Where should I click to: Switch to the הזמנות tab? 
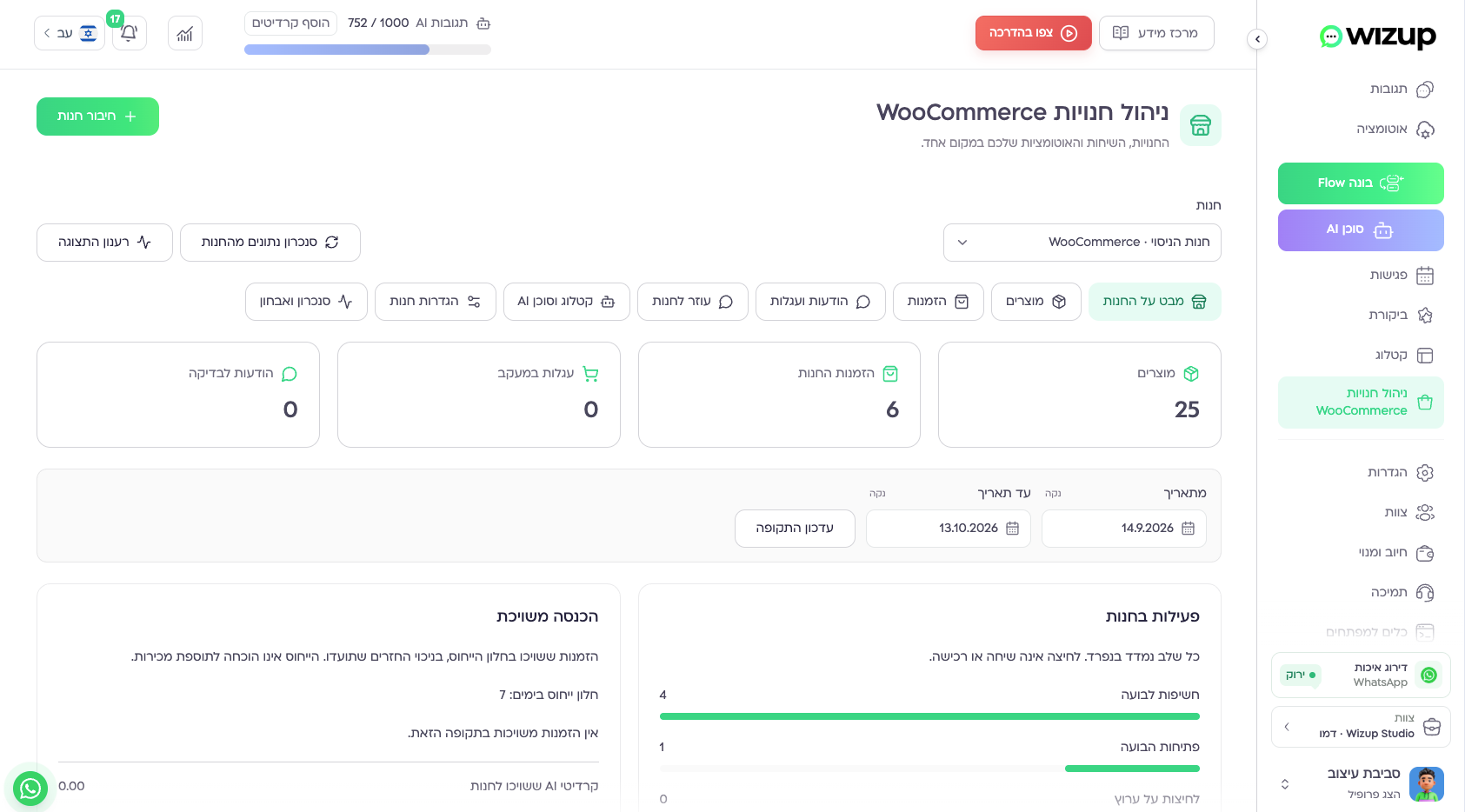pyautogui.click(x=938, y=302)
